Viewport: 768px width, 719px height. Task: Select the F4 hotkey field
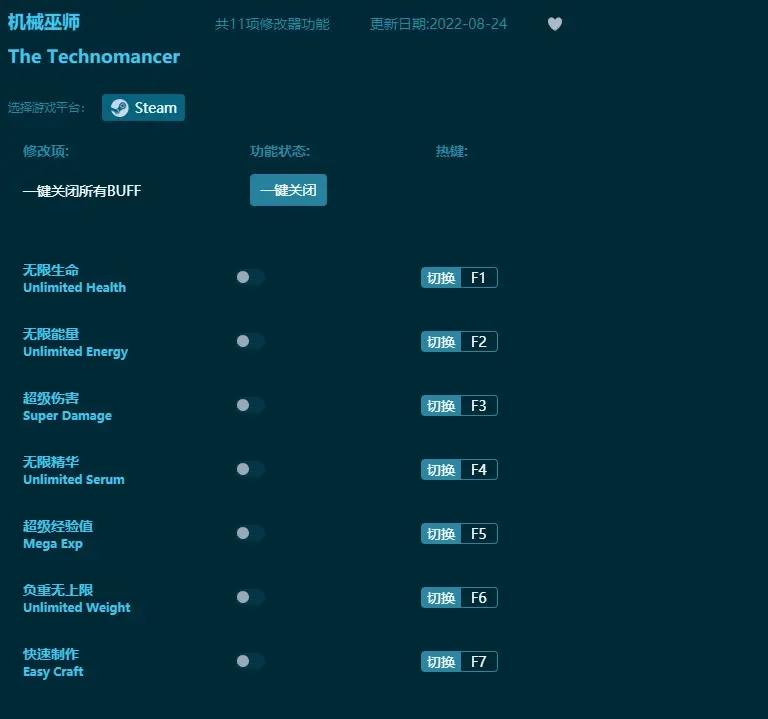[x=479, y=470]
